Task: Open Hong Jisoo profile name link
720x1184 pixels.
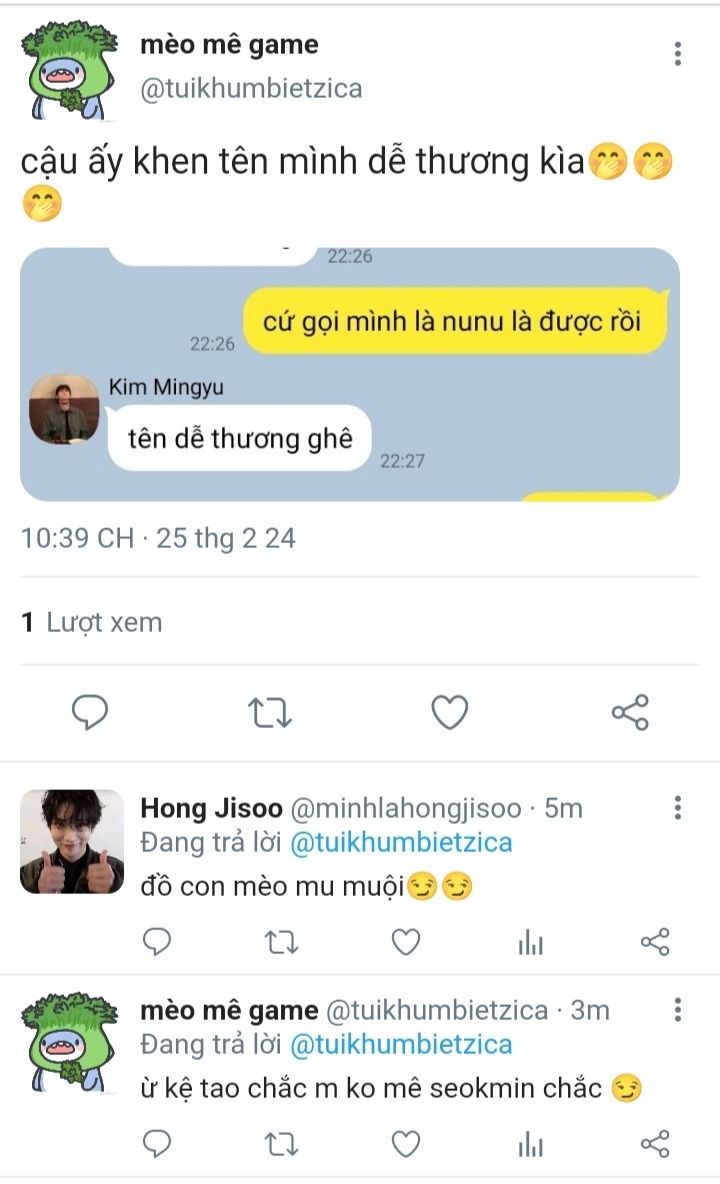Action: click(213, 808)
